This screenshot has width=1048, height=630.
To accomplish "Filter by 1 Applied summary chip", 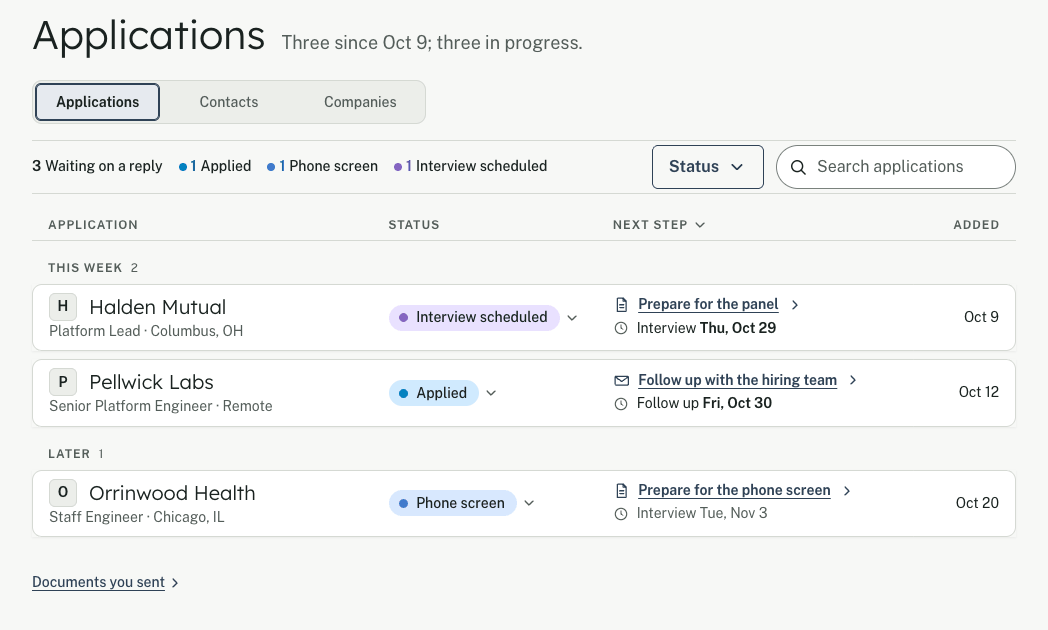I will click(x=215, y=166).
